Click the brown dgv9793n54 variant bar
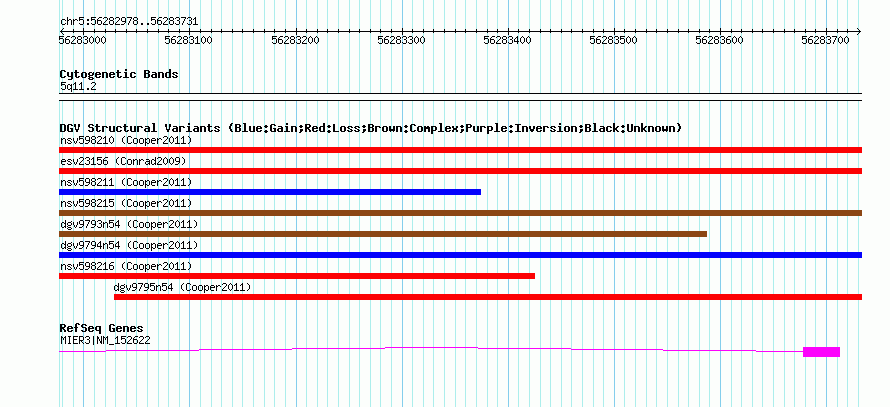The width and height of the screenshot is (890, 407). [383, 234]
